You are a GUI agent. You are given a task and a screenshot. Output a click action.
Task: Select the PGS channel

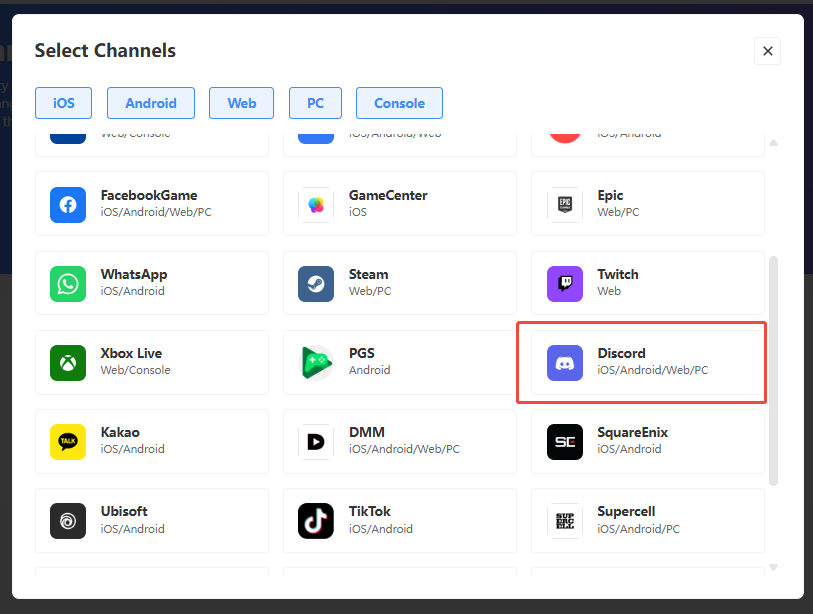[399, 362]
